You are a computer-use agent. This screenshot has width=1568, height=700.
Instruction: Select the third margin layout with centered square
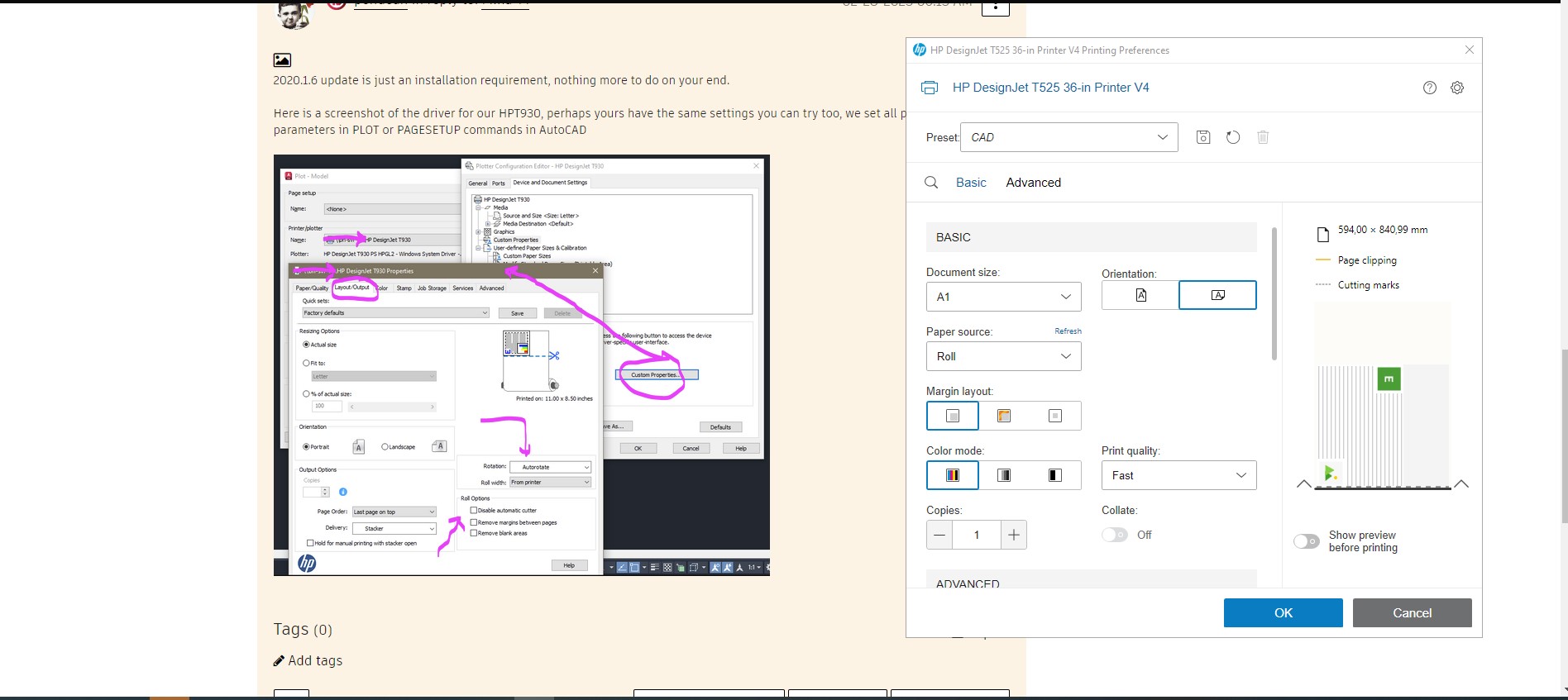pos(1055,416)
